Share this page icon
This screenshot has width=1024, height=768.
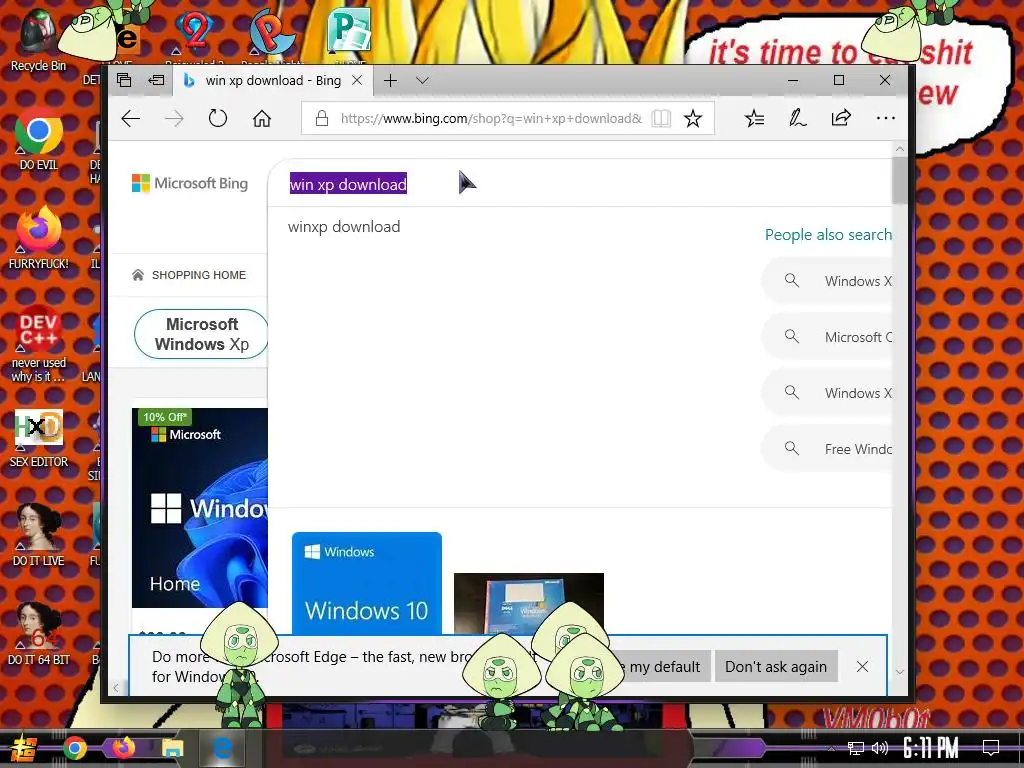pyautogui.click(x=840, y=118)
